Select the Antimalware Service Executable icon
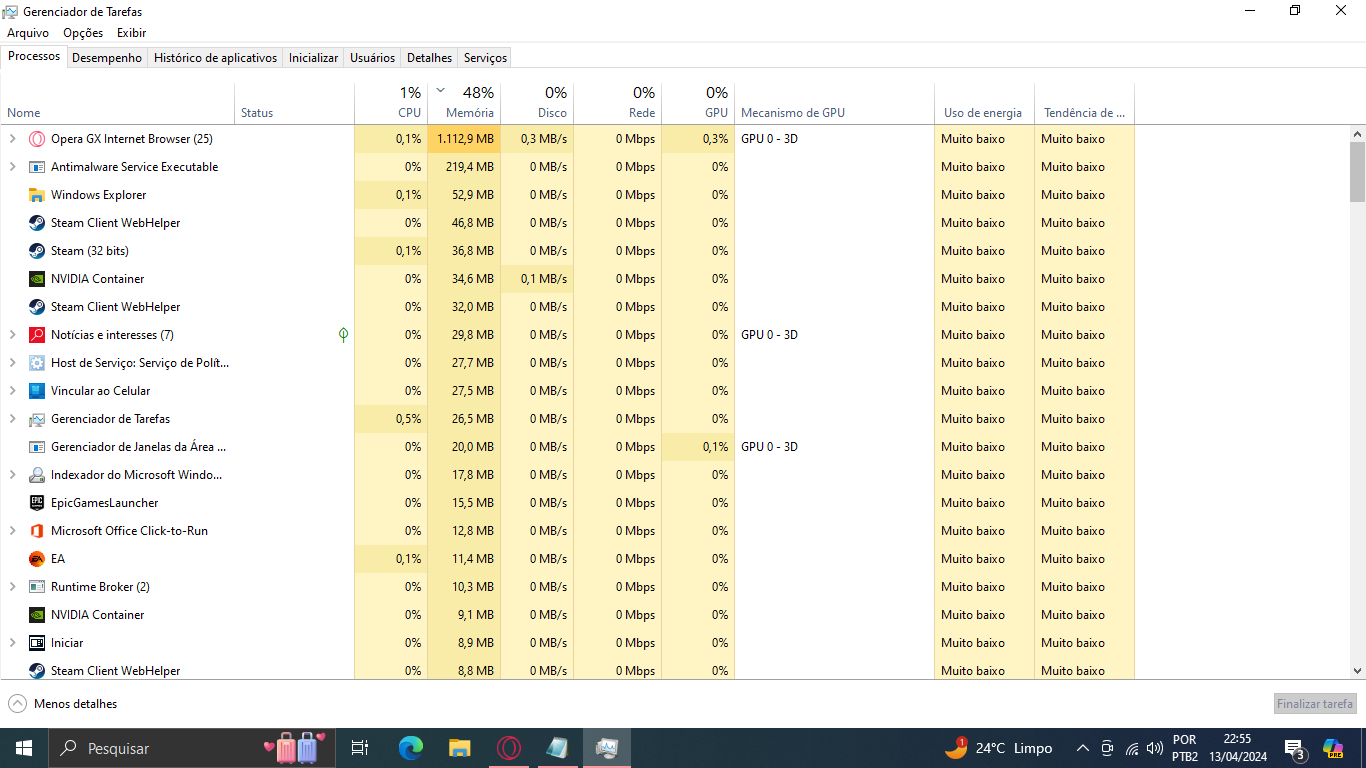The height and width of the screenshot is (768, 1366). coord(37,167)
